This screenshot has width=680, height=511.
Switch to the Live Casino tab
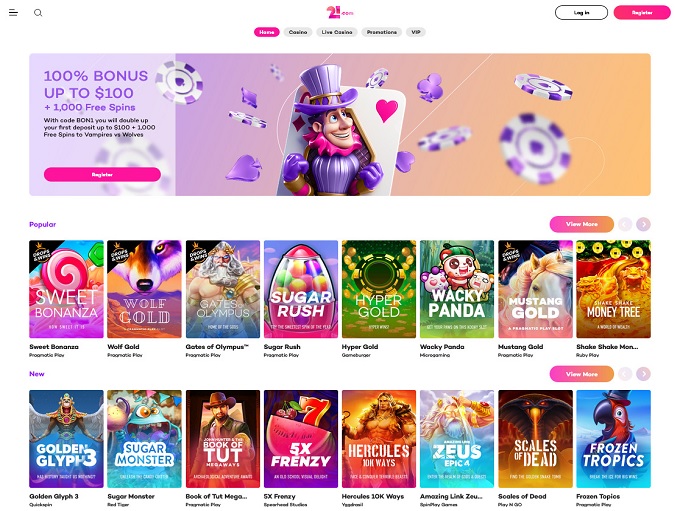click(337, 32)
